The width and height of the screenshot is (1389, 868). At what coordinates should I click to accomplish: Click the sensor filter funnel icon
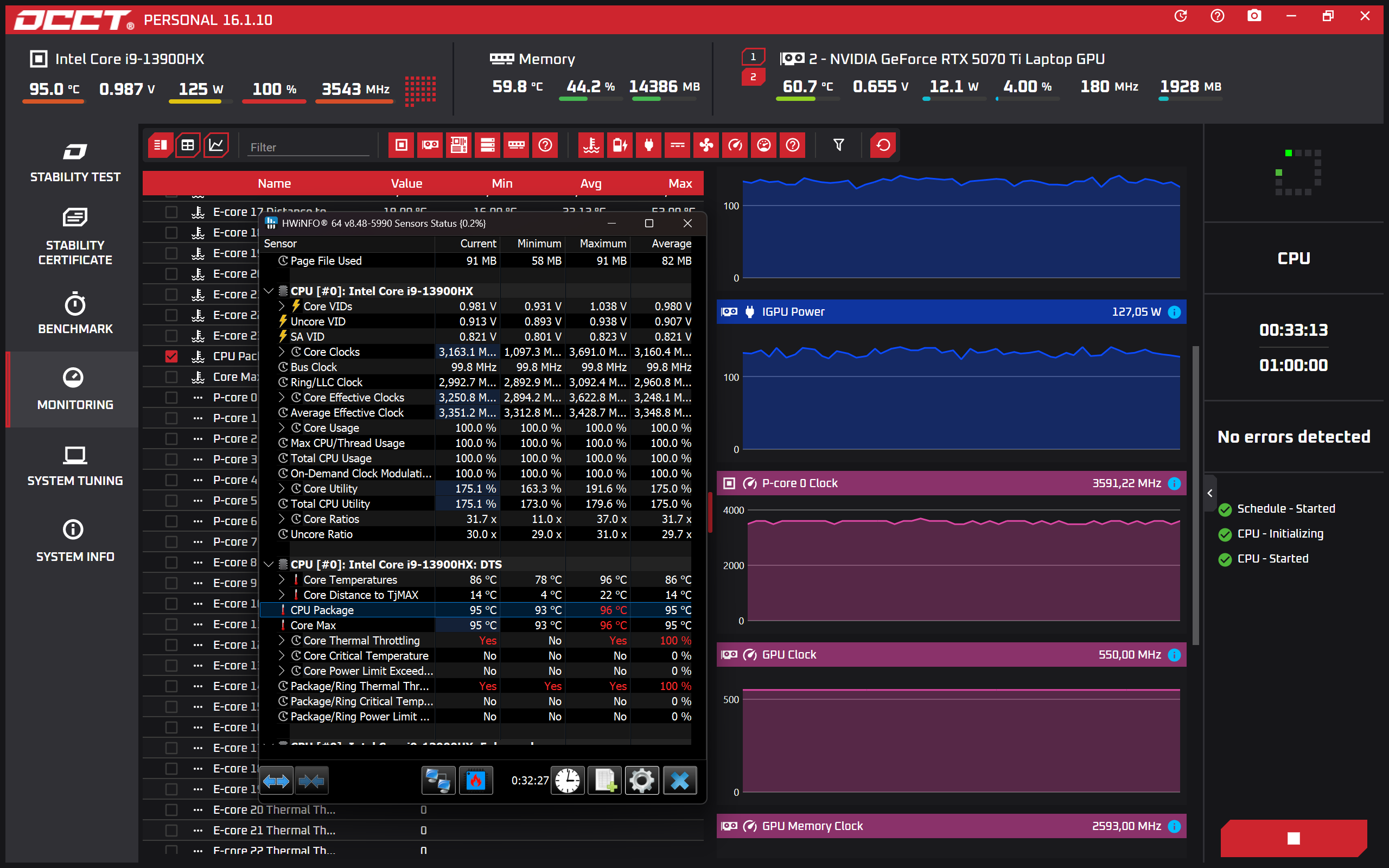(x=839, y=145)
